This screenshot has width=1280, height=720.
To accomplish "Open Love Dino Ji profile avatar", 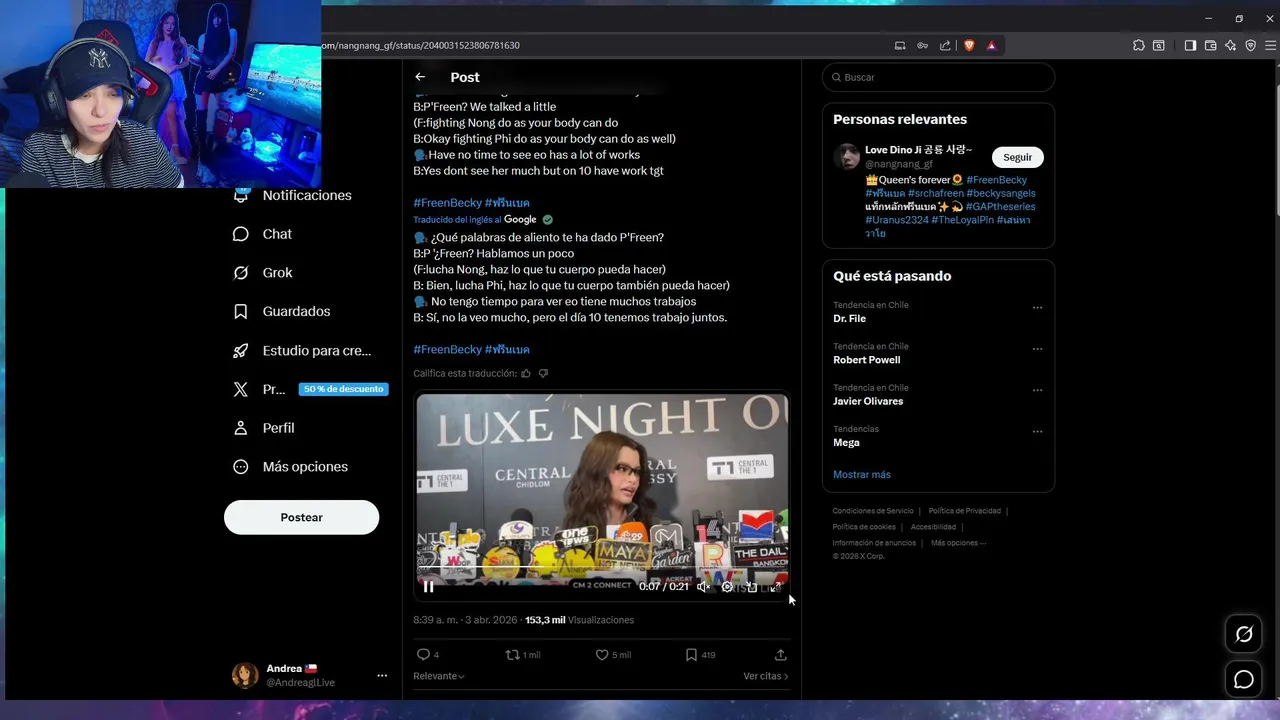I will [847, 156].
